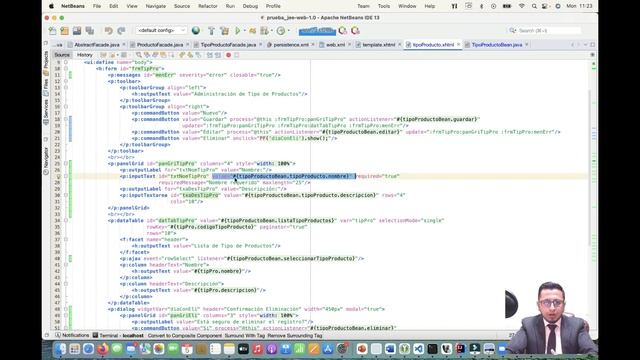Collapse the h:form fold on line 10
Viewport: 640px width, 360px height.
66,69
